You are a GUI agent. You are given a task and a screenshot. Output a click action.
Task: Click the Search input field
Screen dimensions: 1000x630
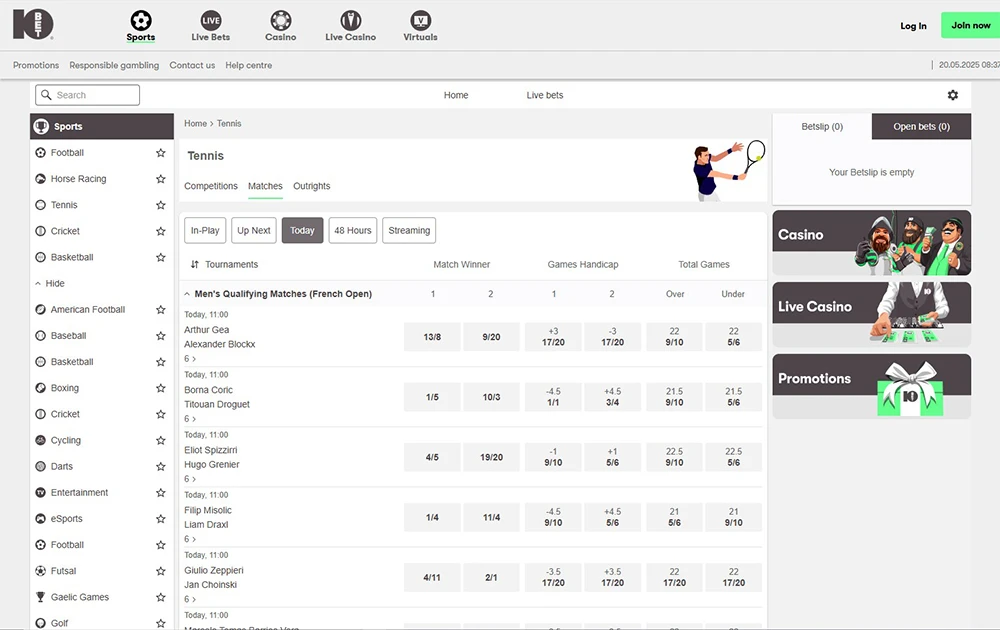(x=88, y=95)
